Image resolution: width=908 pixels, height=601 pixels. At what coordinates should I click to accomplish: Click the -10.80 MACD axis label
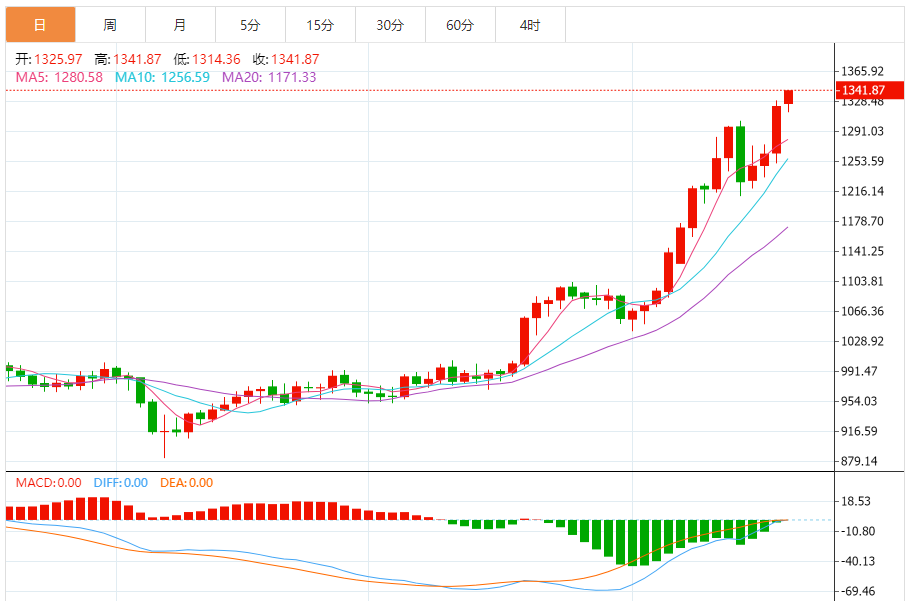pos(858,532)
